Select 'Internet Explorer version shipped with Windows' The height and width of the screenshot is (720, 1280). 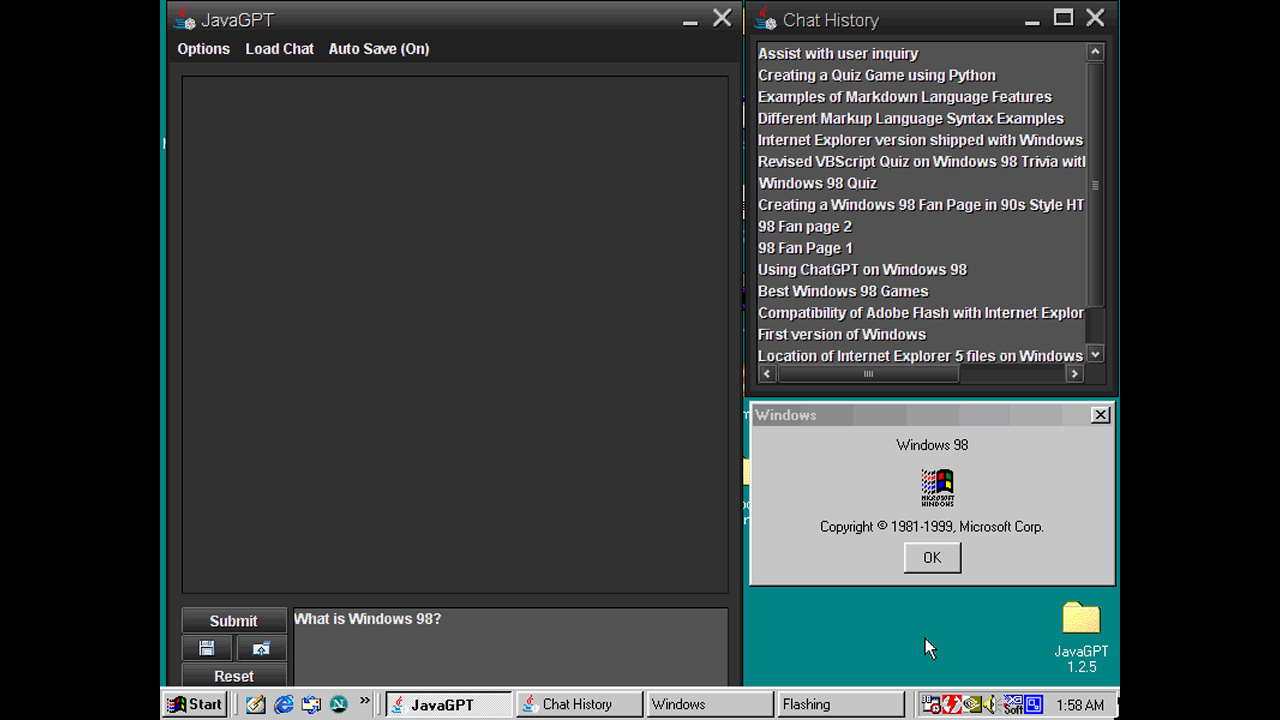click(x=921, y=140)
